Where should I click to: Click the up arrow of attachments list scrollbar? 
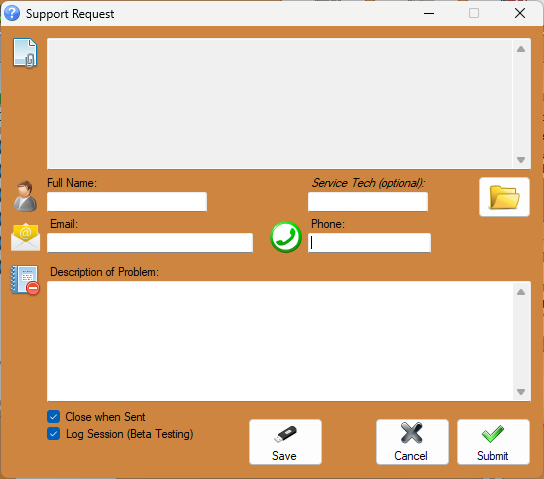coord(521,49)
